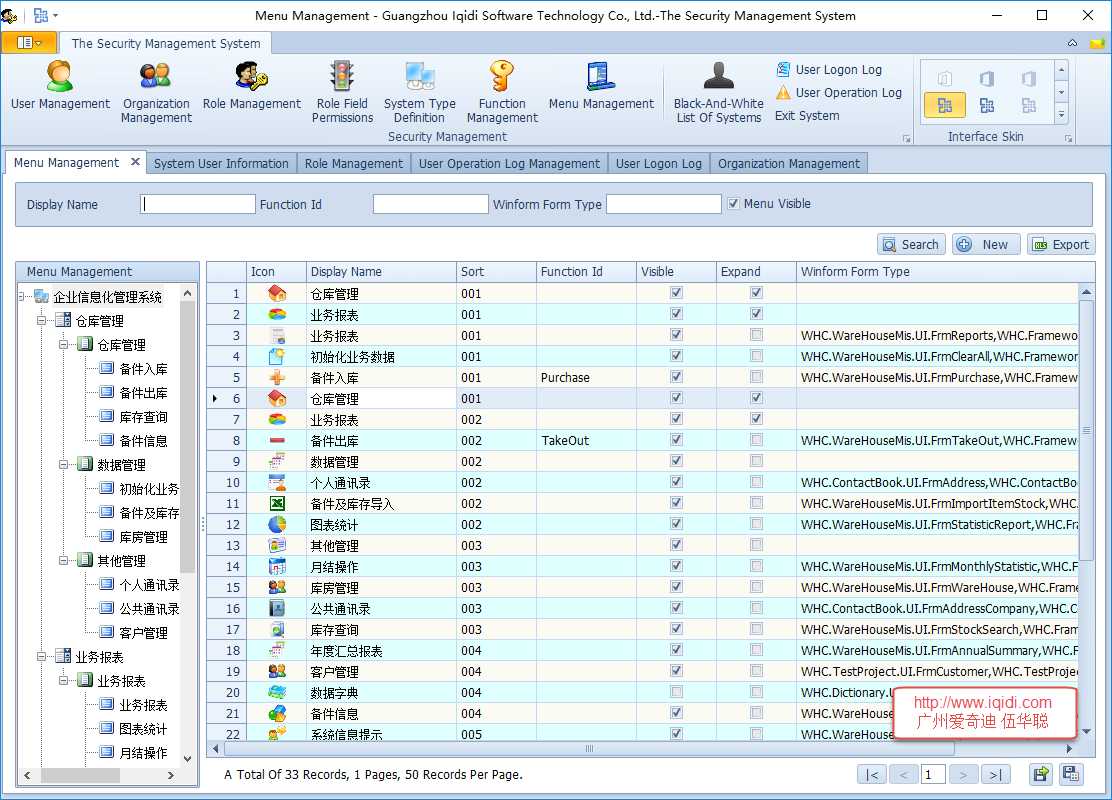Toggle Expand checkbox in row 2

(757, 313)
